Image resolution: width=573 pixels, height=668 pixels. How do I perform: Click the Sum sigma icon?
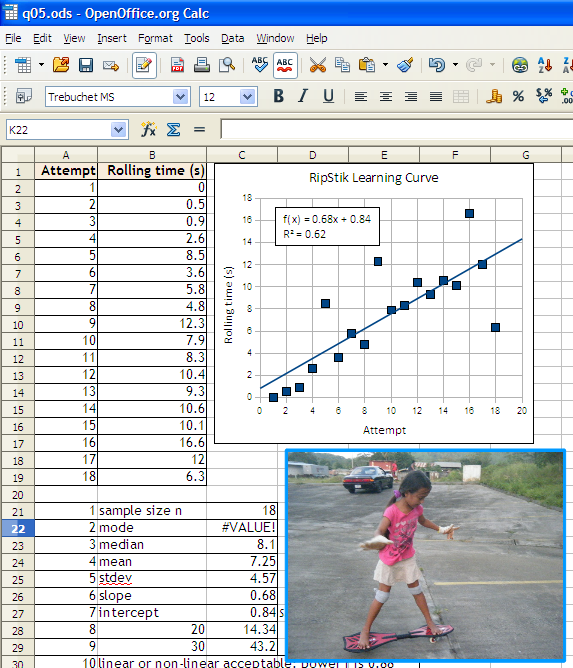(173, 129)
